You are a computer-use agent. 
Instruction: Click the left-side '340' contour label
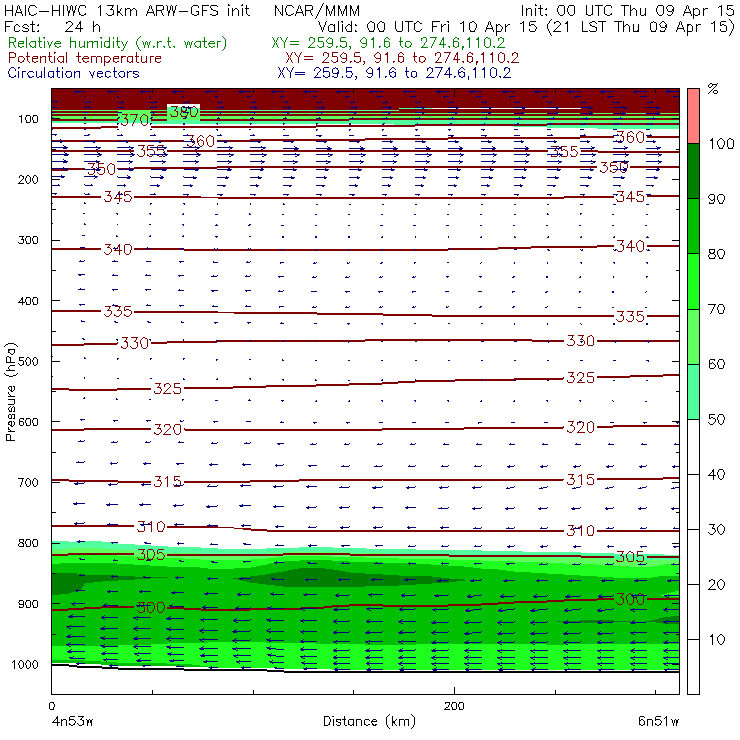point(118,249)
